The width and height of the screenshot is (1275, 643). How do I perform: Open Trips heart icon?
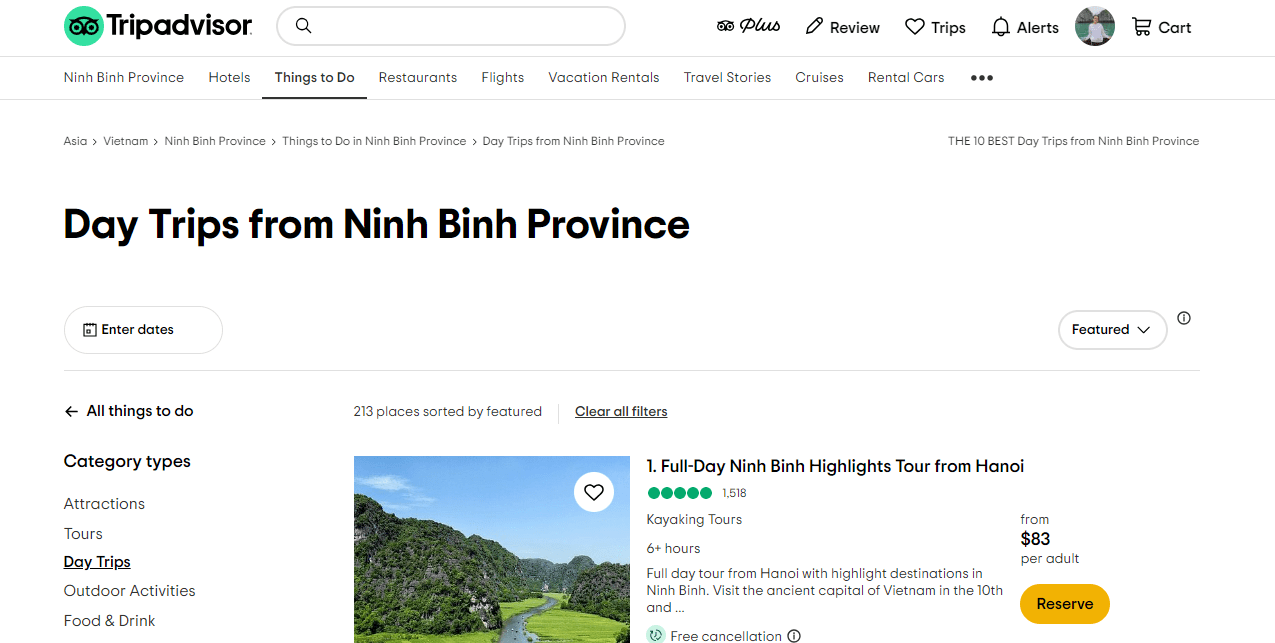(x=915, y=27)
